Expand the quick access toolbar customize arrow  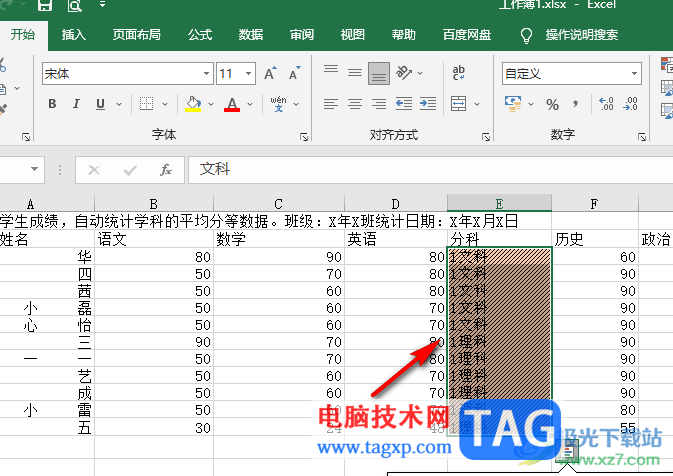(x=102, y=5)
